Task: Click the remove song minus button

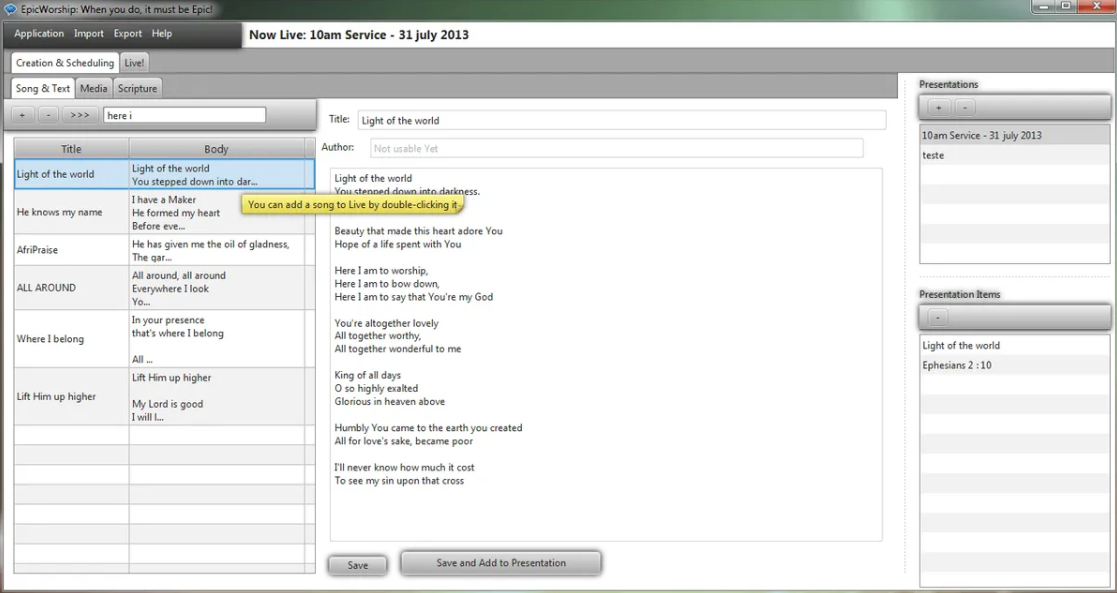Action: pos(48,115)
